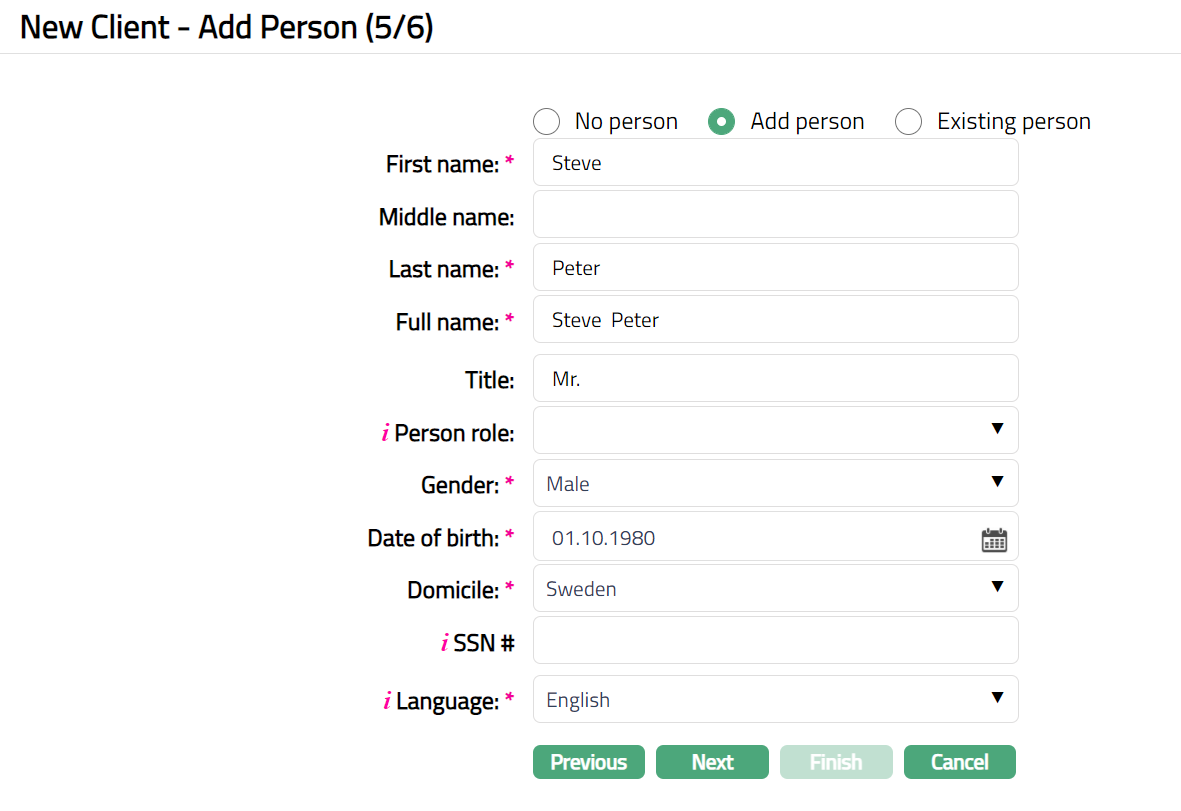Open the Date of birth calendar picker
Viewport: 1181px width, 811px height.
tap(994, 540)
